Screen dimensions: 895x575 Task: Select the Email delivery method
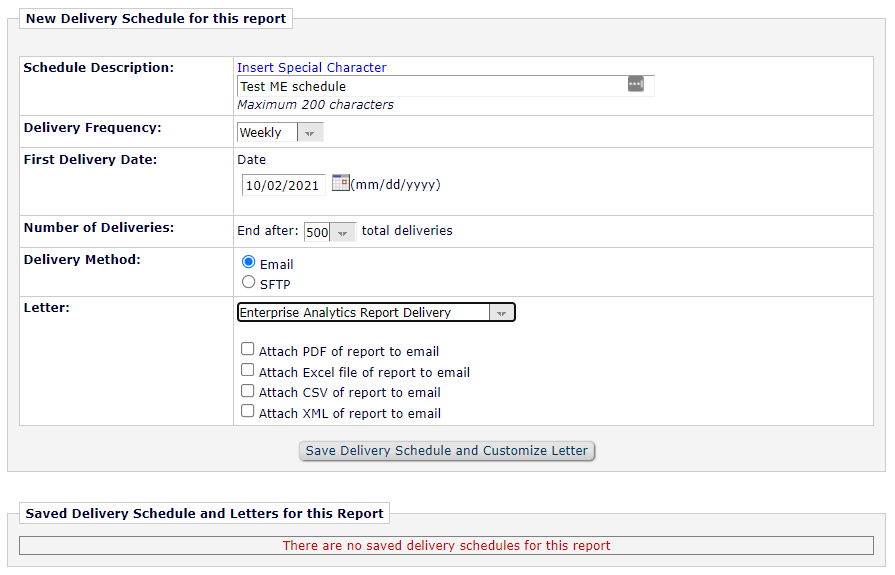tap(249, 262)
